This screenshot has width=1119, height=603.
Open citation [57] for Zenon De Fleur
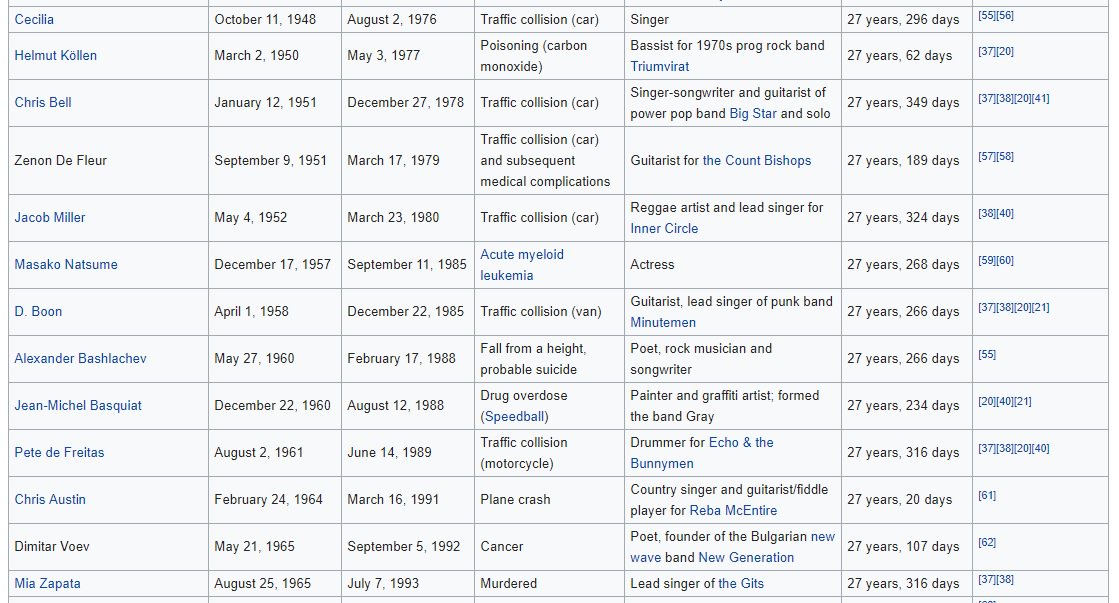tap(987, 156)
